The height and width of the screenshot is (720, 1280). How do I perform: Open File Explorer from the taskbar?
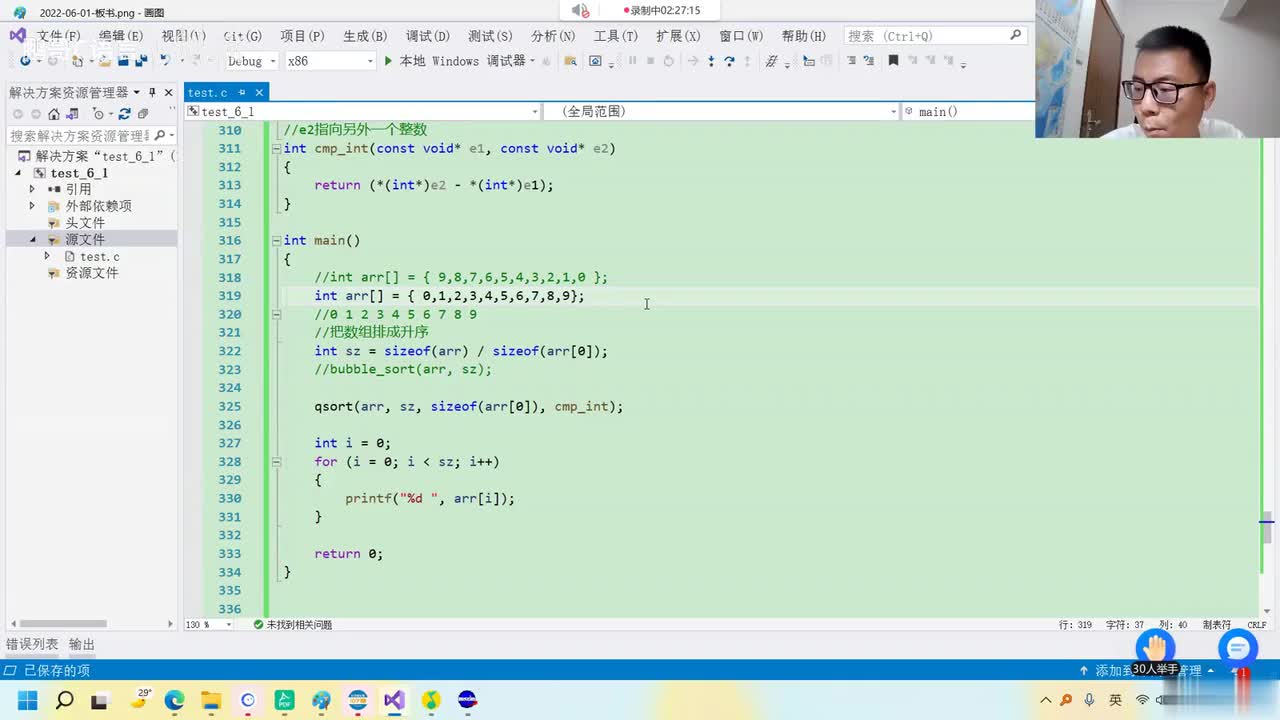(x=211, y=700)
